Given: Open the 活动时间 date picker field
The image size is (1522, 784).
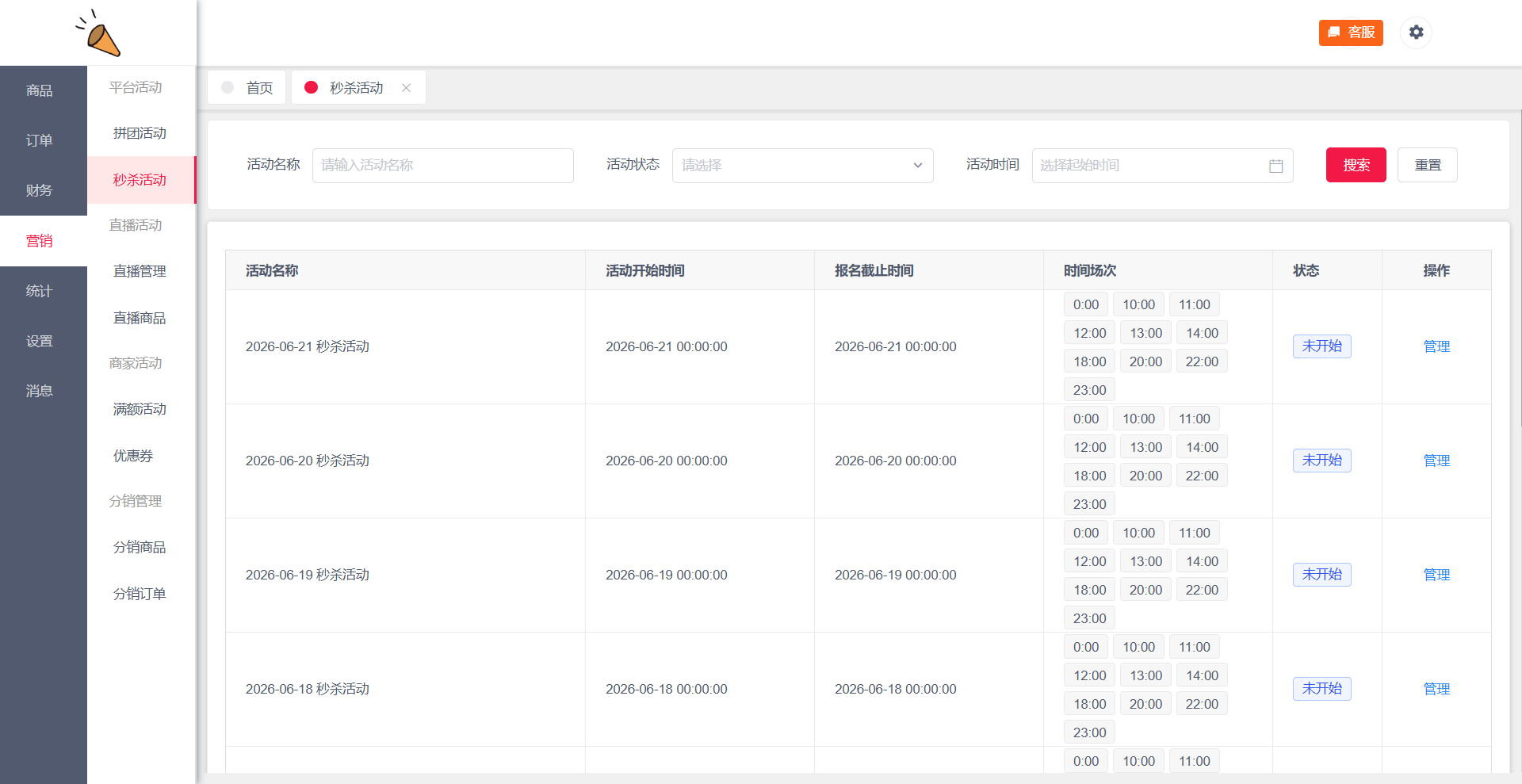Looking at the screenshot, I should coord(1162,166).
